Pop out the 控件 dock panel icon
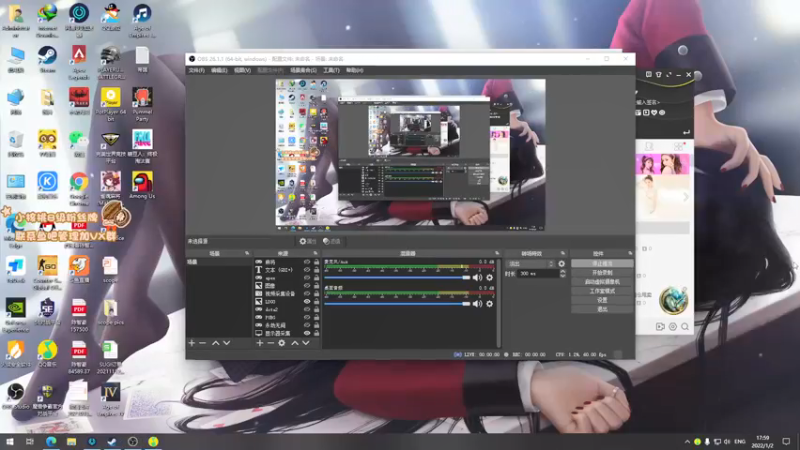The image size is (800, 450). pyautogui.click(x=630, y=253)
